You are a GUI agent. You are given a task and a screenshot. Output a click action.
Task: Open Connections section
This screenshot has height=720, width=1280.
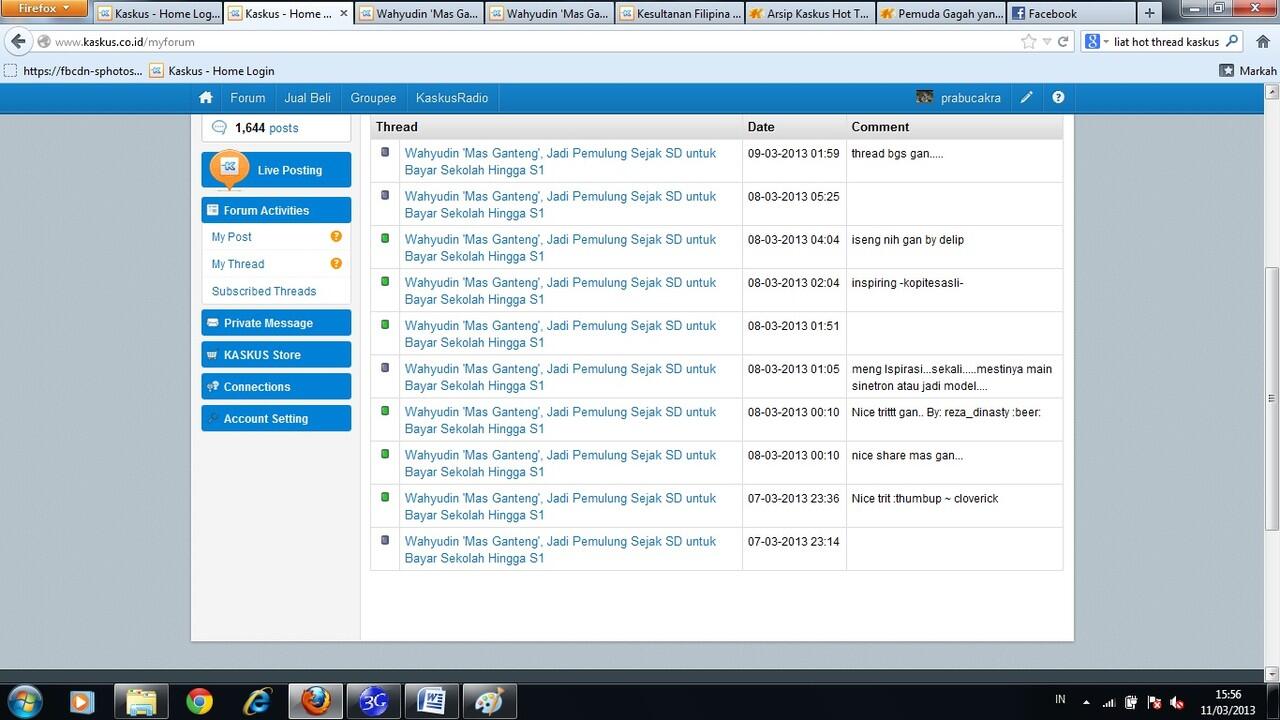click(276, 387)
